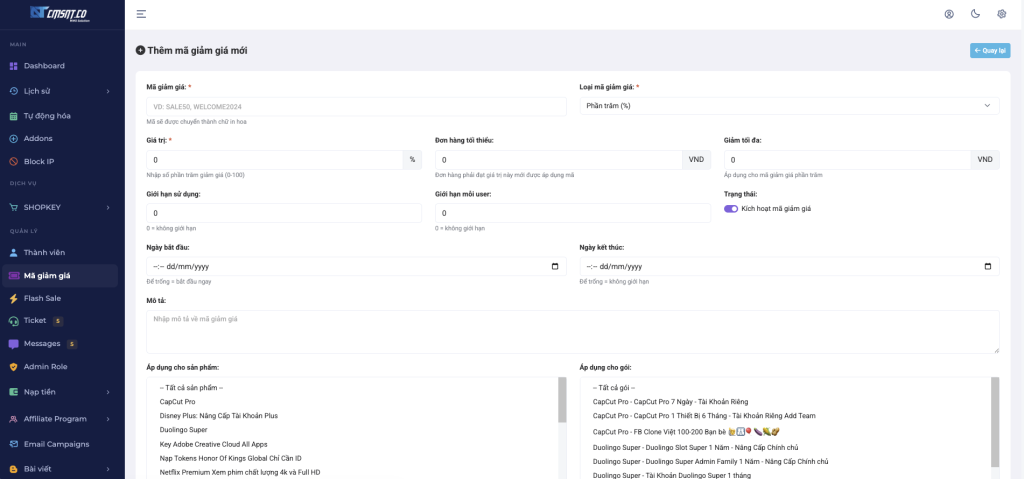Screen dimensions: 1024x479
Task: Open Thành viên menu item
Action: (x=44, y=252)
